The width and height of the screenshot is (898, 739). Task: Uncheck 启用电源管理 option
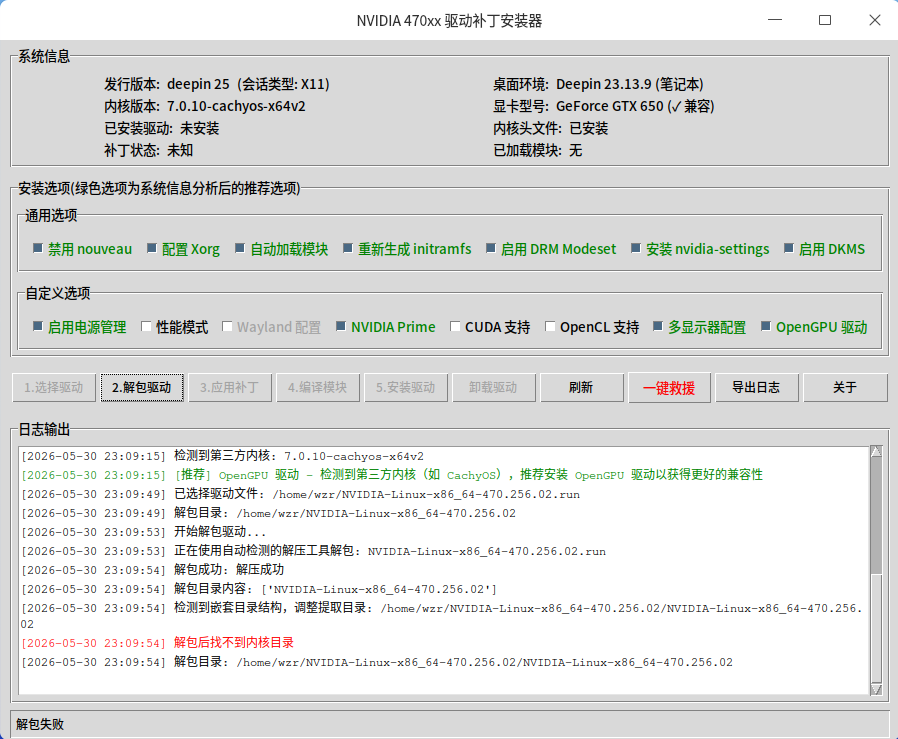coord(38,327)
